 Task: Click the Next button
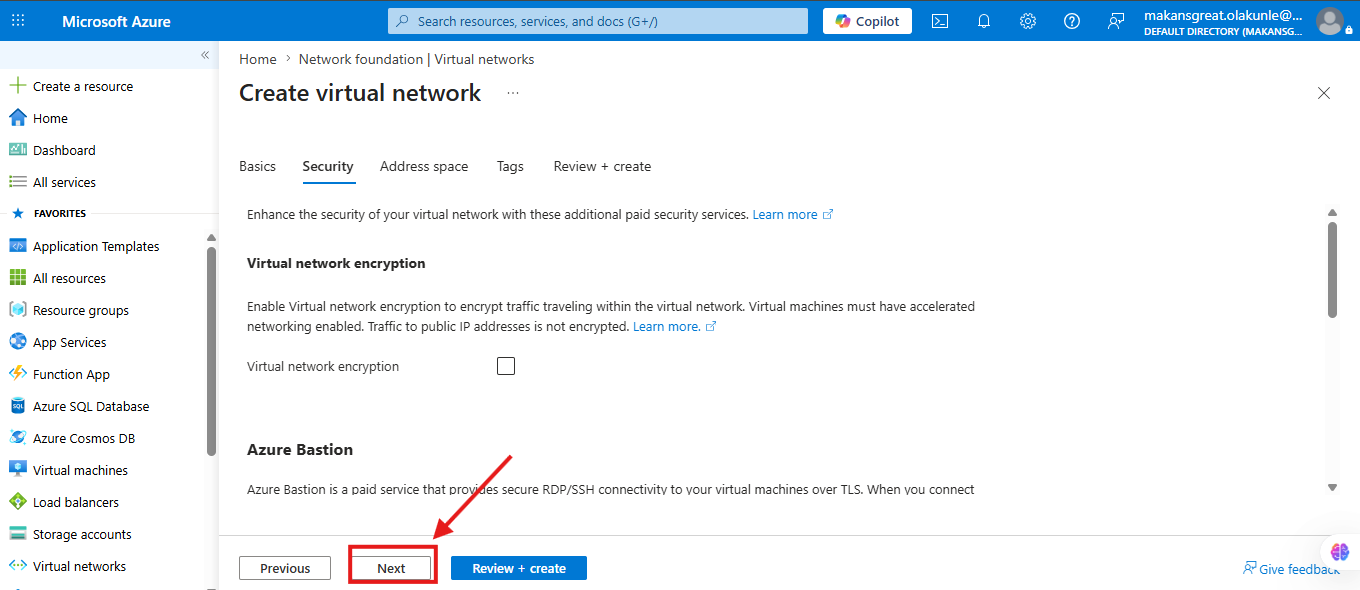pos(391,568)
